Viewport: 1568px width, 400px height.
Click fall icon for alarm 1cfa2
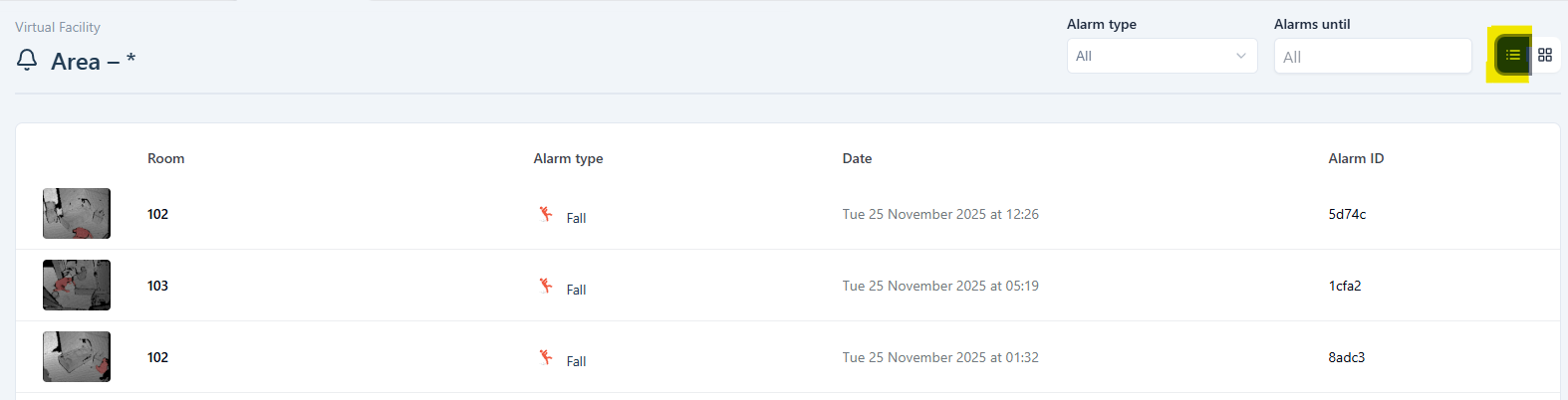546,286
